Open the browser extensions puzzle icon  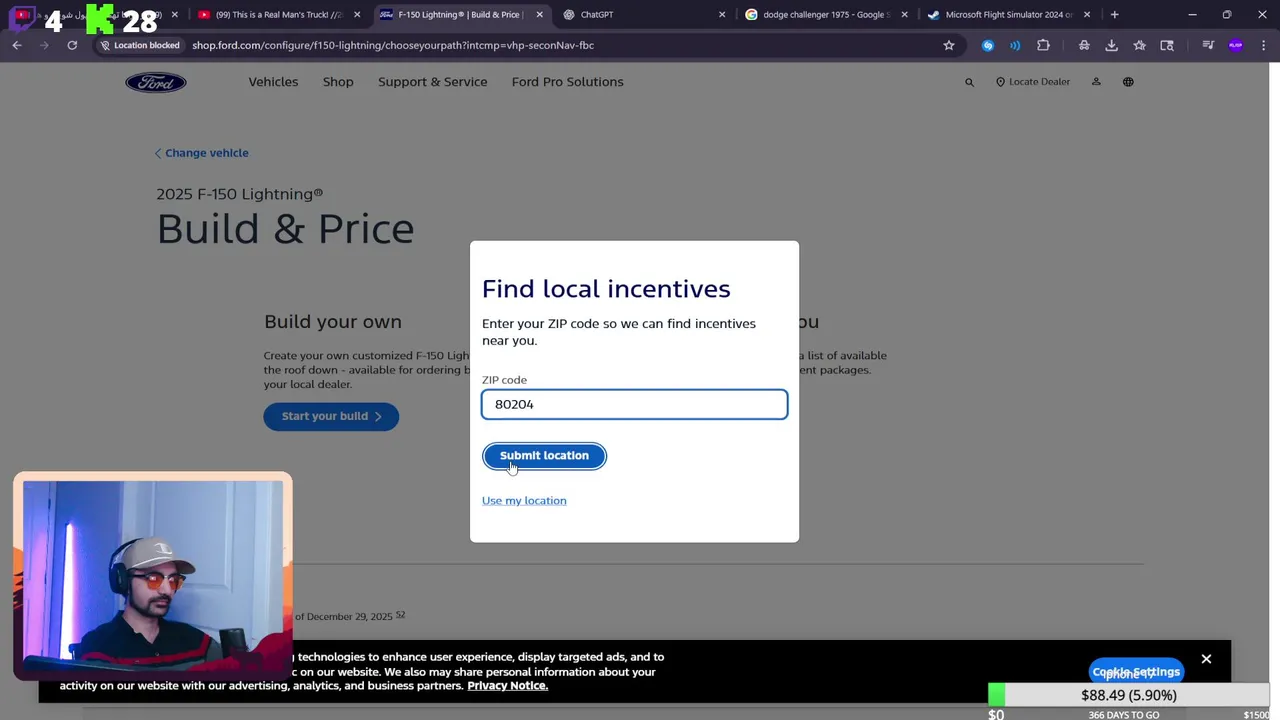coord(1043,45)
